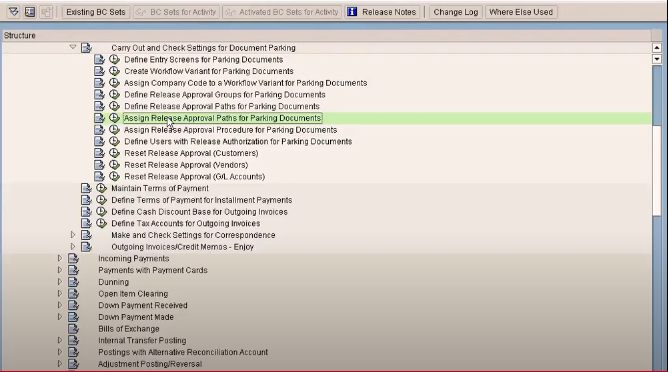The image size is (668, 372).
Task: Select Adjustment Posting/Reversal text
Action: [x=150, y=364]
